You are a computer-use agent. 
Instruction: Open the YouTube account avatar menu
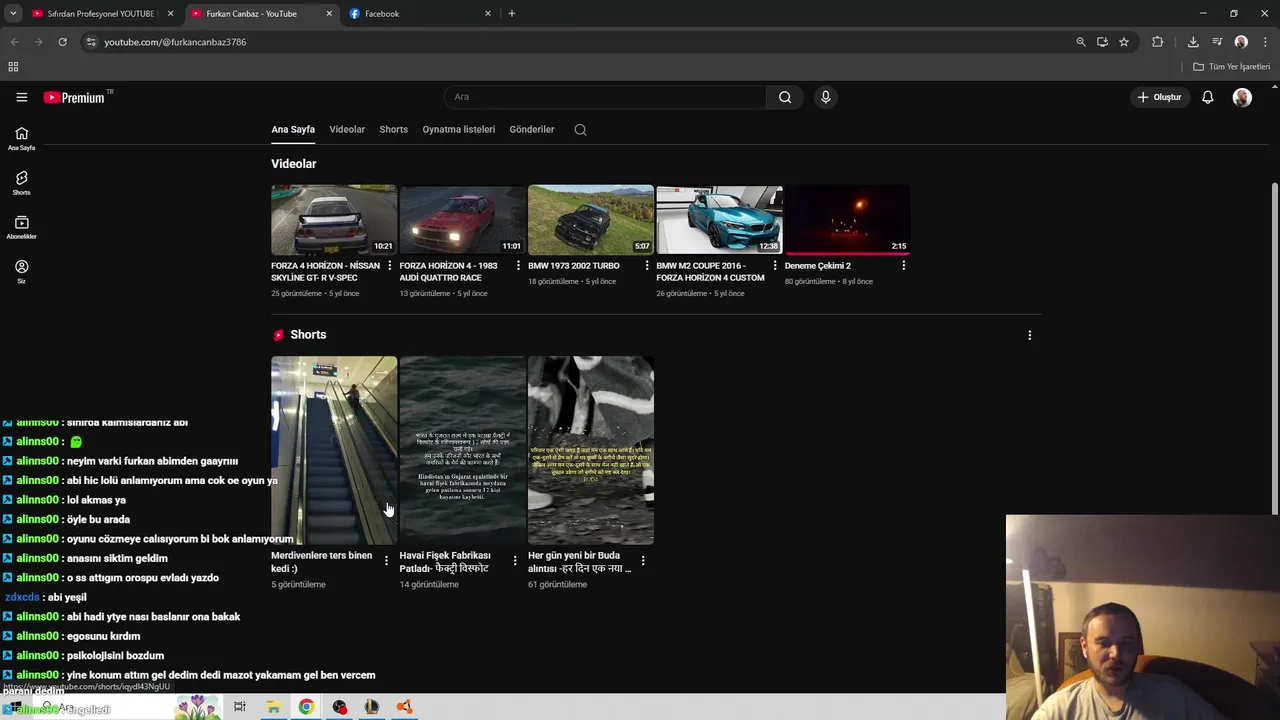pyautogui.click(x=1242, y=97)
